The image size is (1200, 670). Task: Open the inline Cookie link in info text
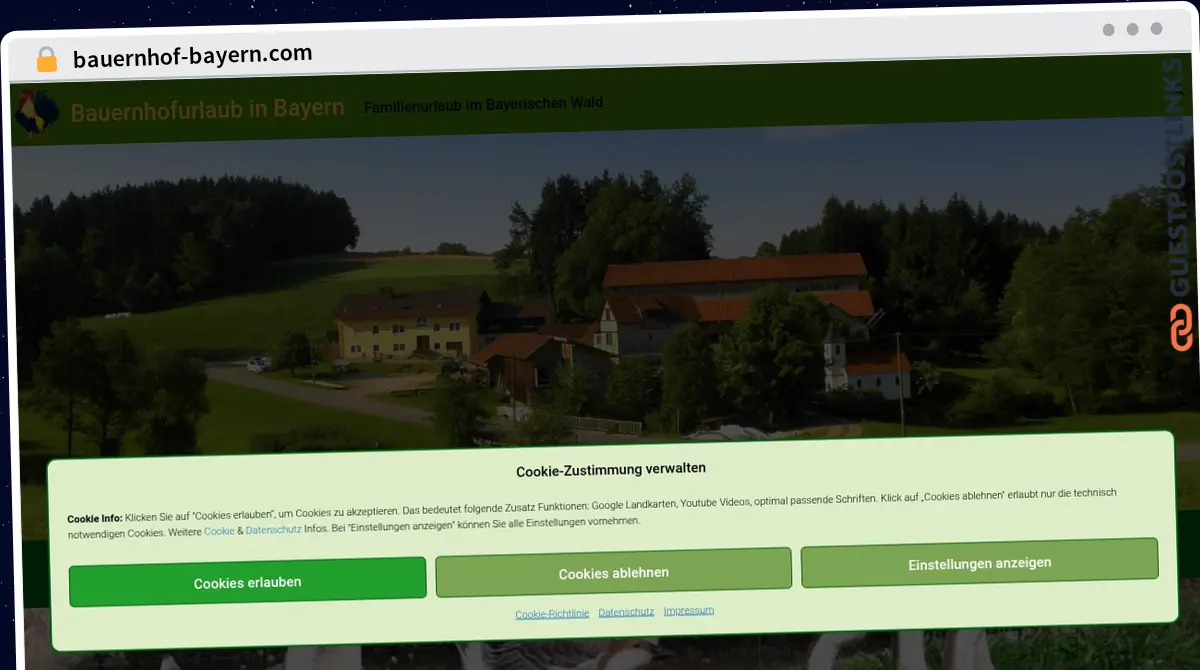coord(219,531)
